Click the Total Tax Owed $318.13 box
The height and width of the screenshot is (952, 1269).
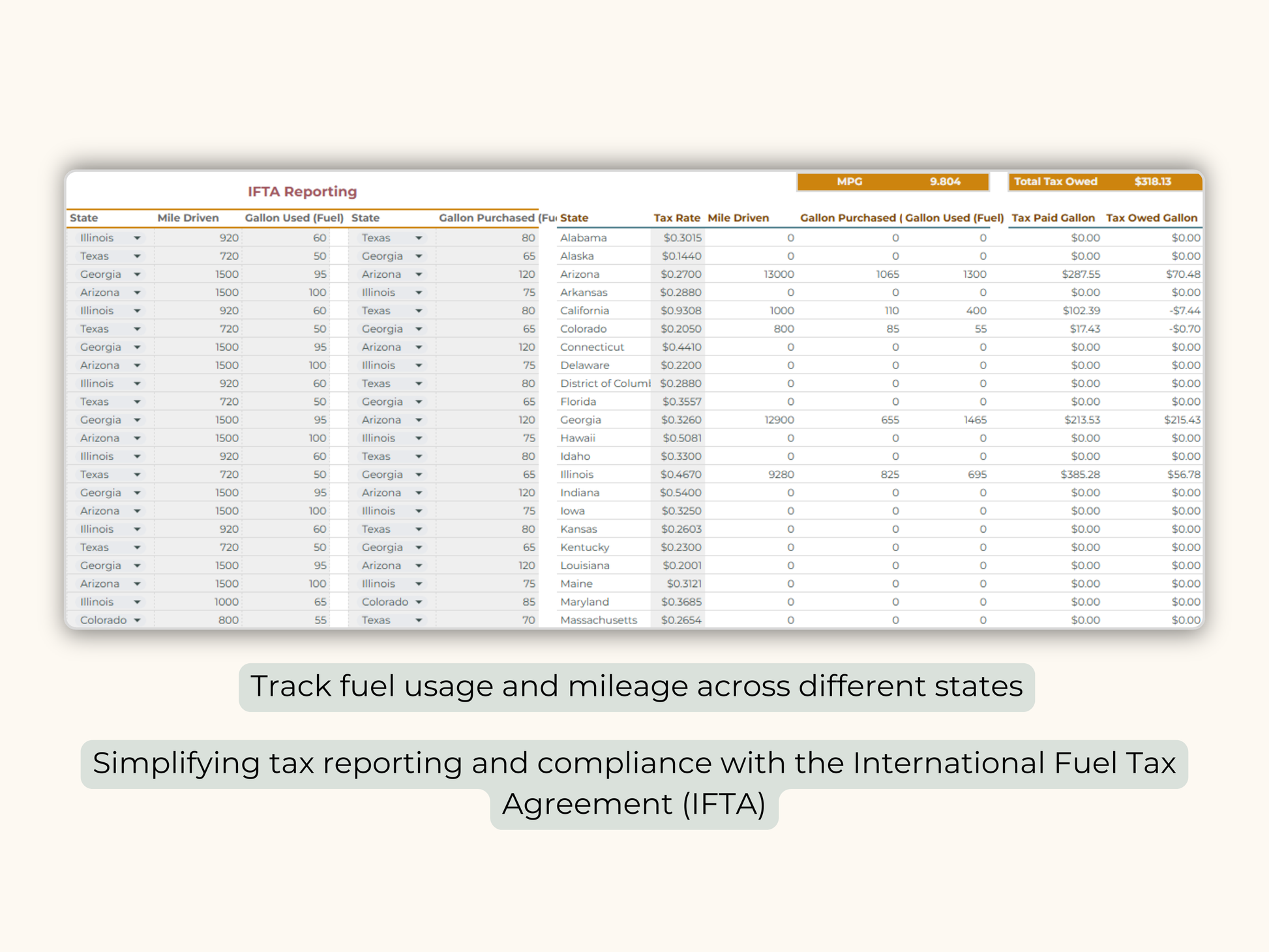tap(1105, 182)
